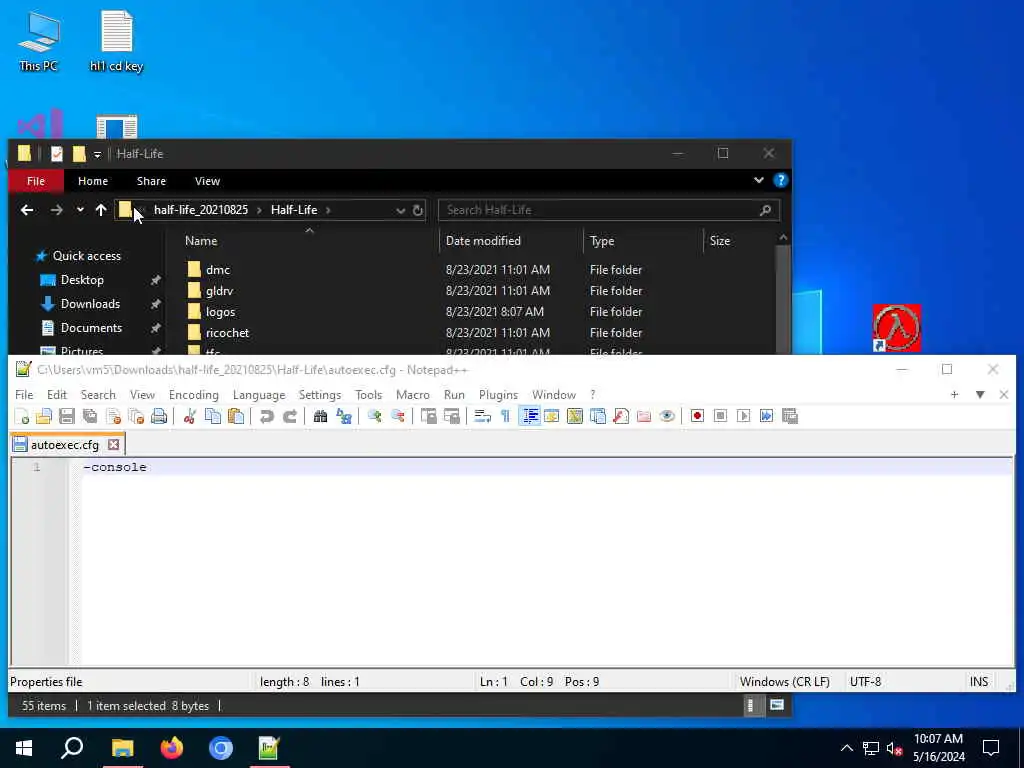Open Explorer File ribbon tab
The image size is (1024, 768).
coord(36,181)
